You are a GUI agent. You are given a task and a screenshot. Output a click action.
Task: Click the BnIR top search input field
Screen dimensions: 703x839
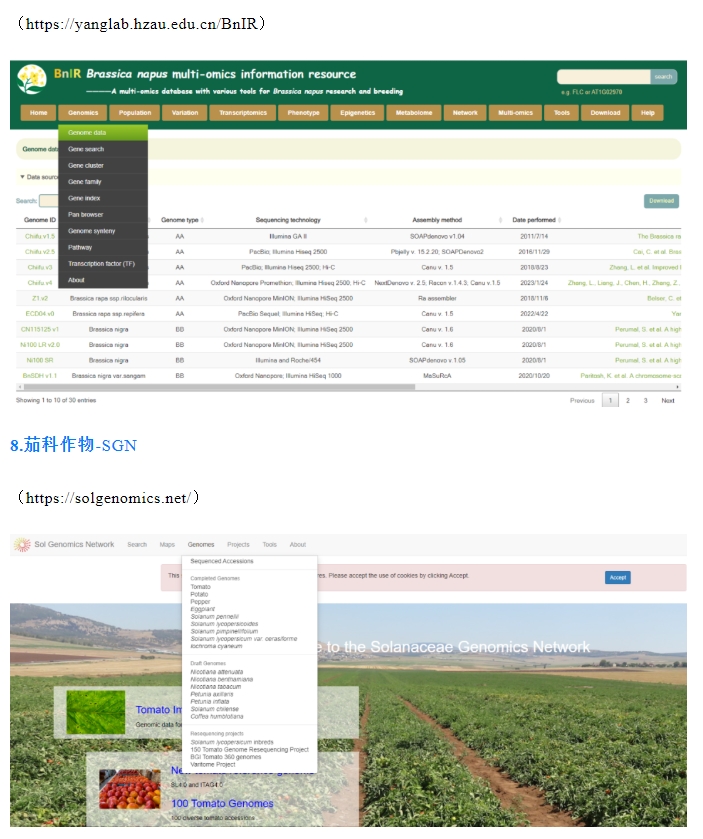[605, 78]
